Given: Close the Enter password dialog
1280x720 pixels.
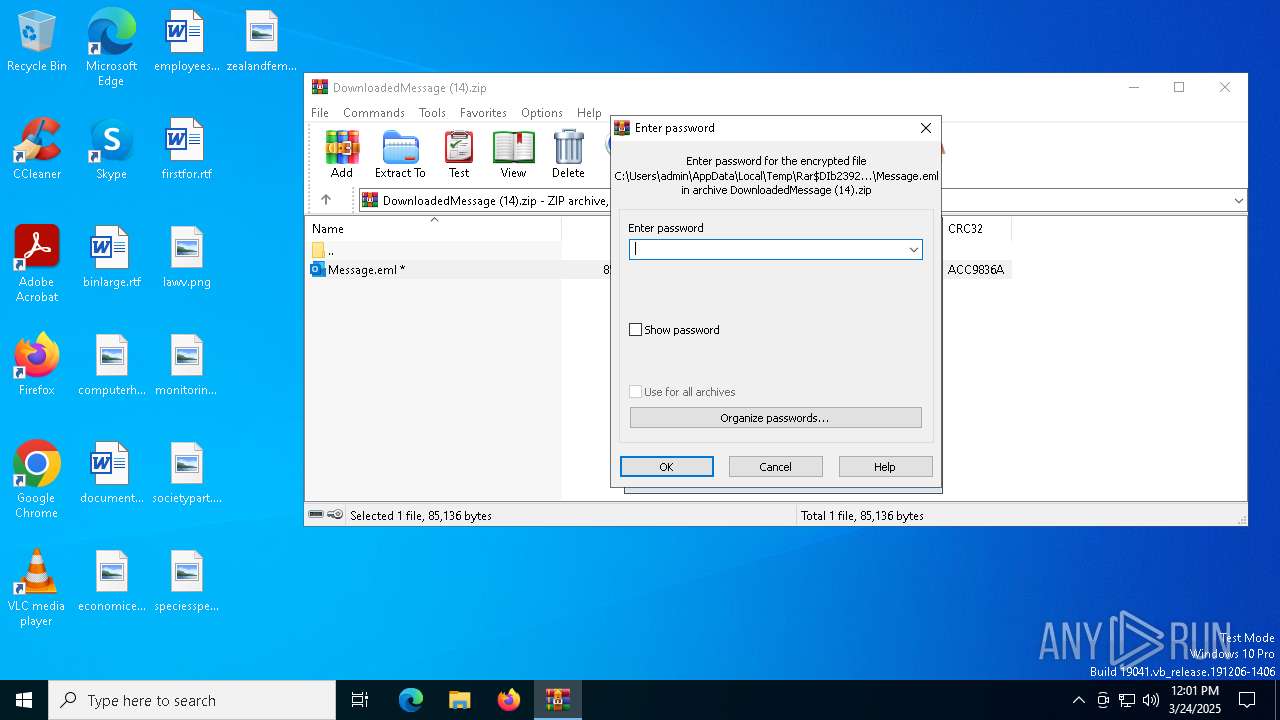Looking at the screenshot, I should [925, 128].
